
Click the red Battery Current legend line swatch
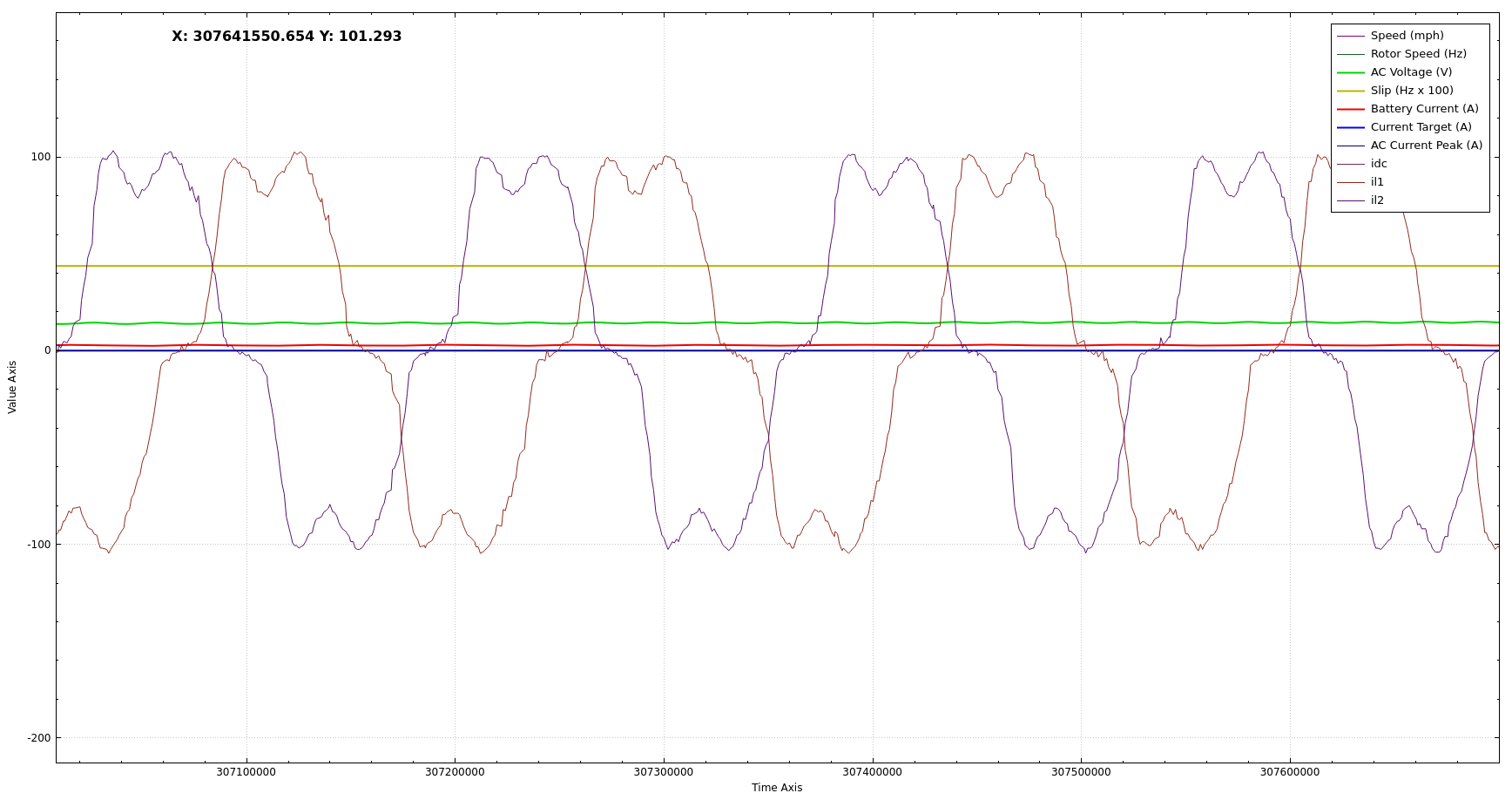1350,109
